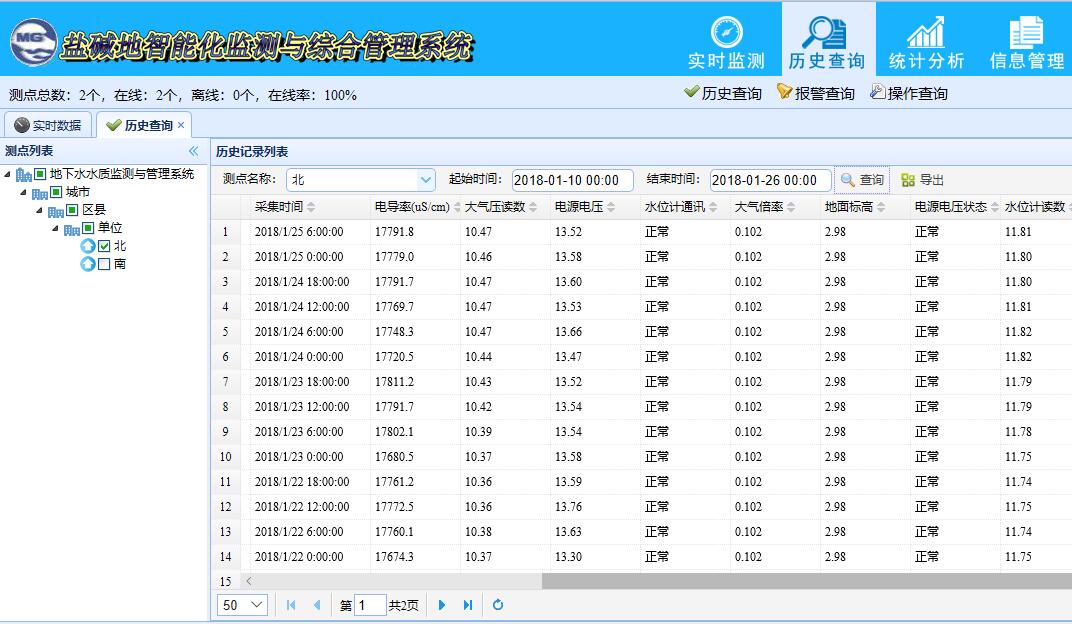The width and height of the screenshot is (1072, 624).
Task: Click the building icon next to 单位
Action: coord(72,229)
